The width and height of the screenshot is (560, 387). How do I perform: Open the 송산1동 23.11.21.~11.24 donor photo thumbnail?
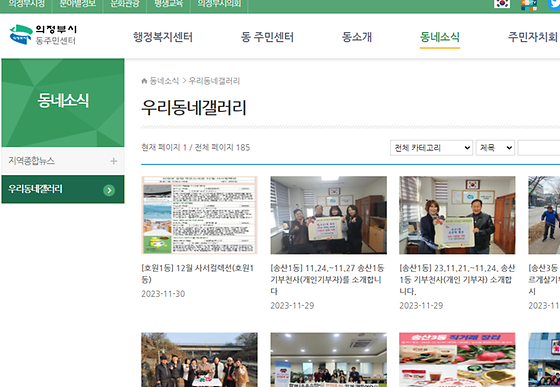click(457, 215)
